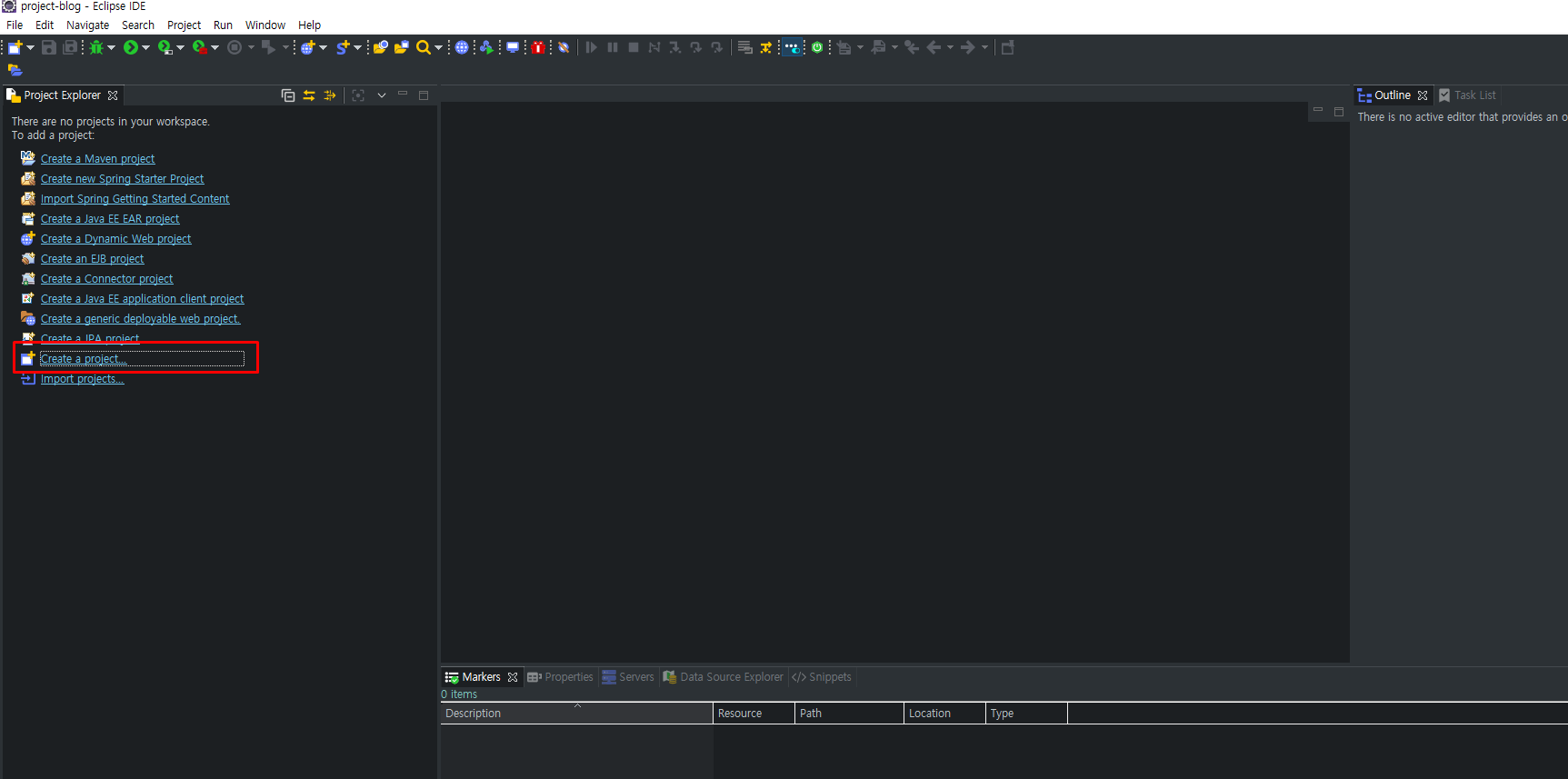
Task: Switch to the Snippets tab
Action: tap(822, 677)
